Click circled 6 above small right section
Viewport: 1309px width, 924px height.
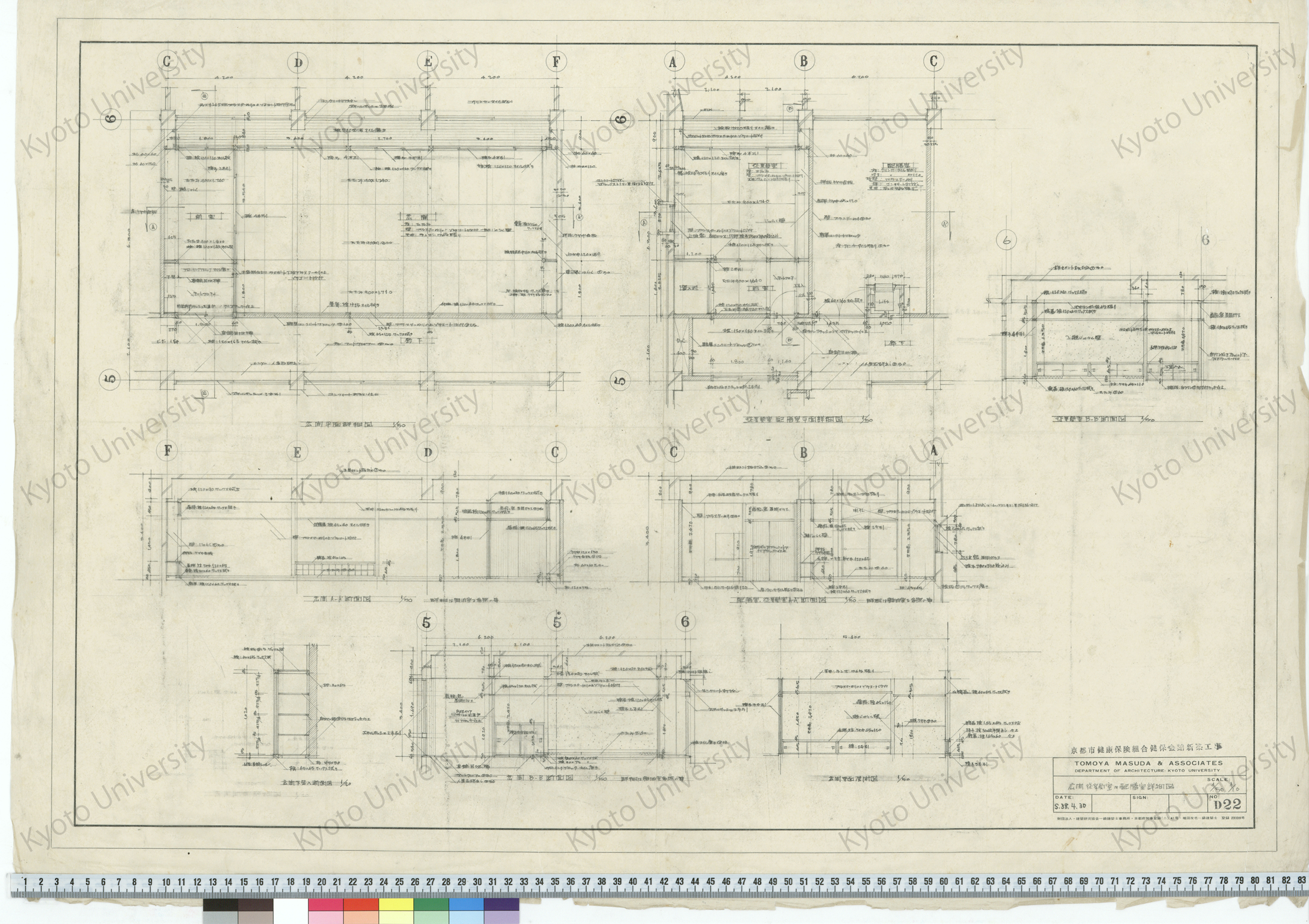[x=1007, y=241]
